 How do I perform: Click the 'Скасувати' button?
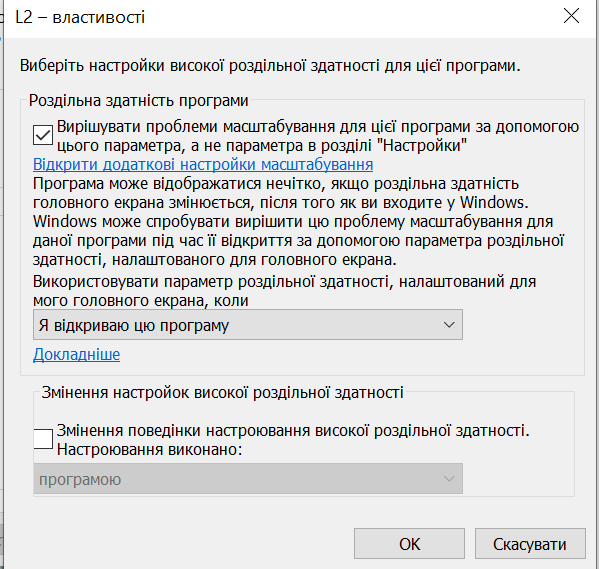click(x=530, y=544)
